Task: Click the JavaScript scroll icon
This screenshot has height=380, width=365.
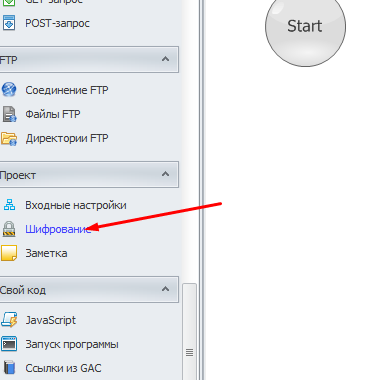Action: tap(9, 320)
